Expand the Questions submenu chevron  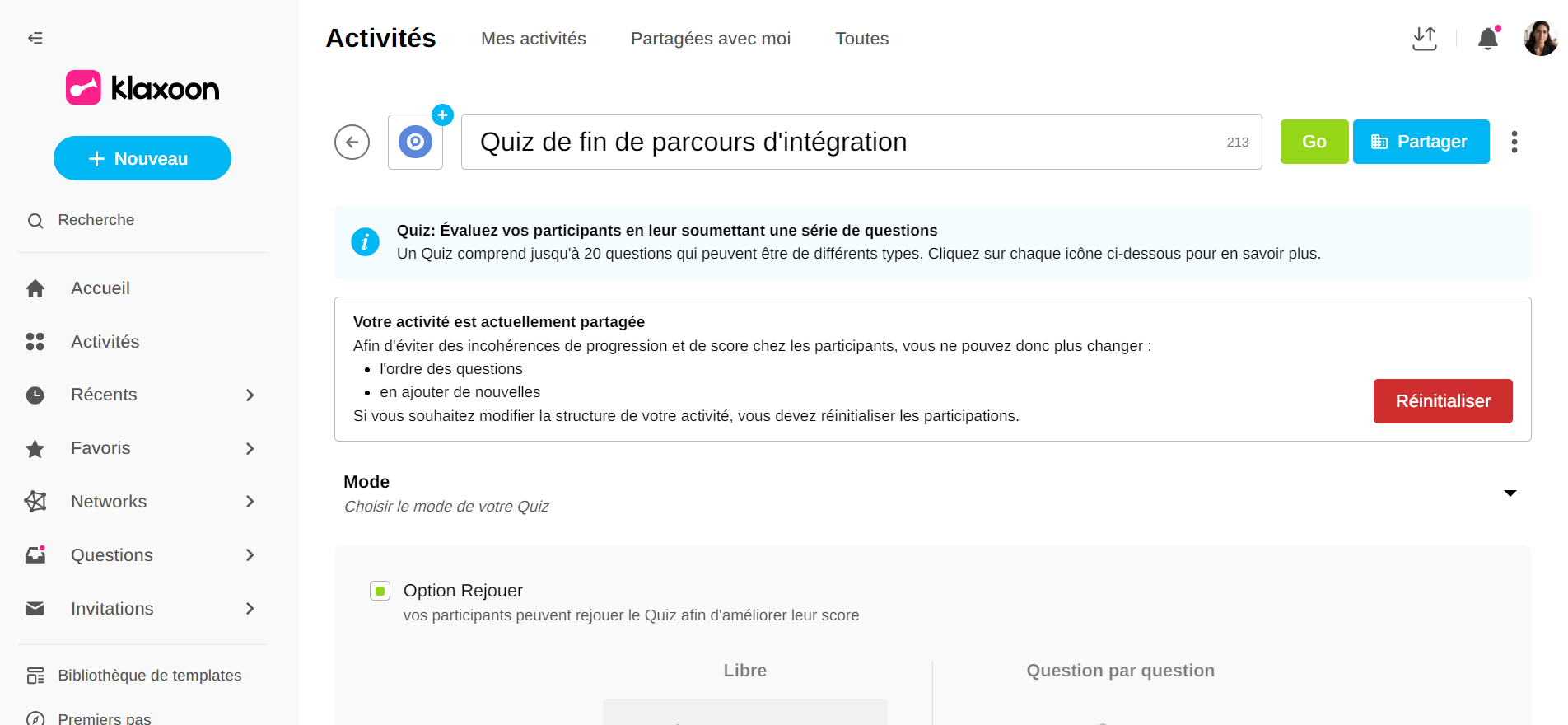250,555
